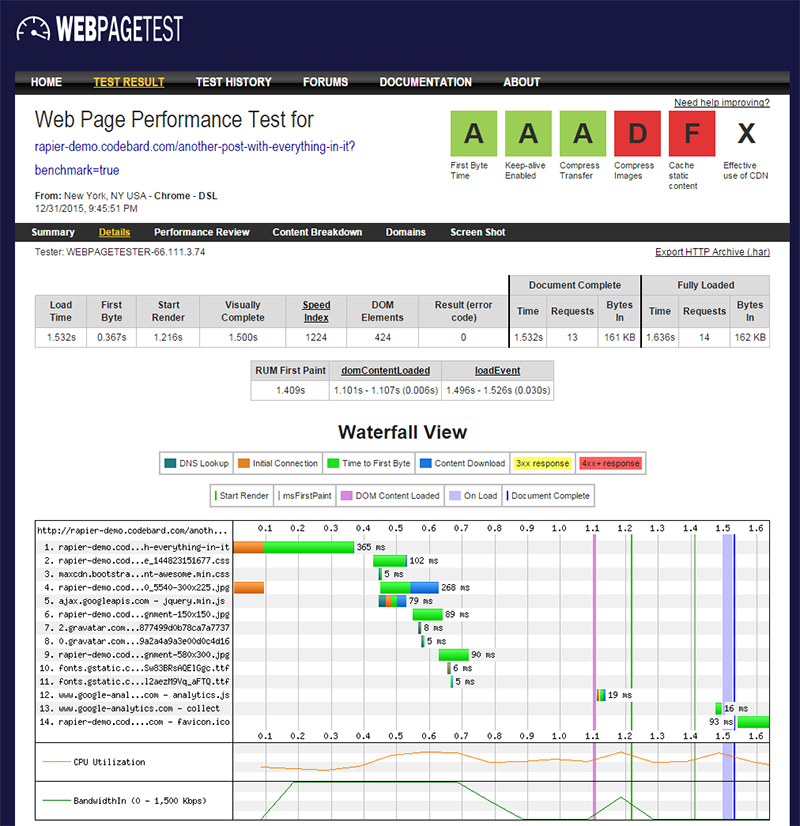Open Test History page
The width and height of the screenshot is (800, 826).
click(x=233, y=82)
